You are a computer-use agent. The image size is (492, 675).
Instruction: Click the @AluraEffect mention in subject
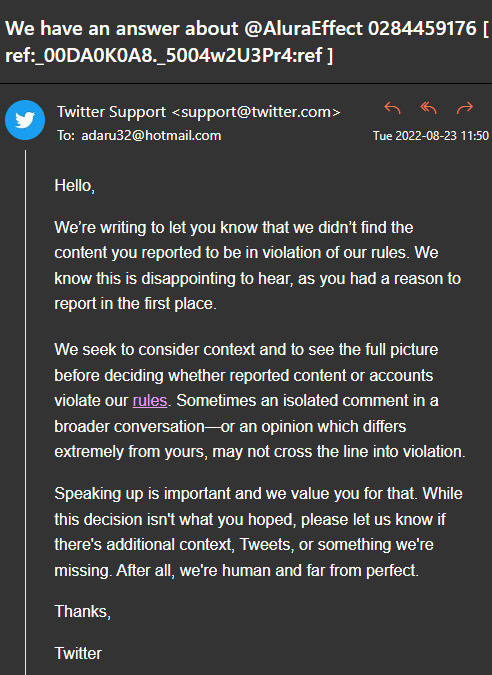(303, 29)
